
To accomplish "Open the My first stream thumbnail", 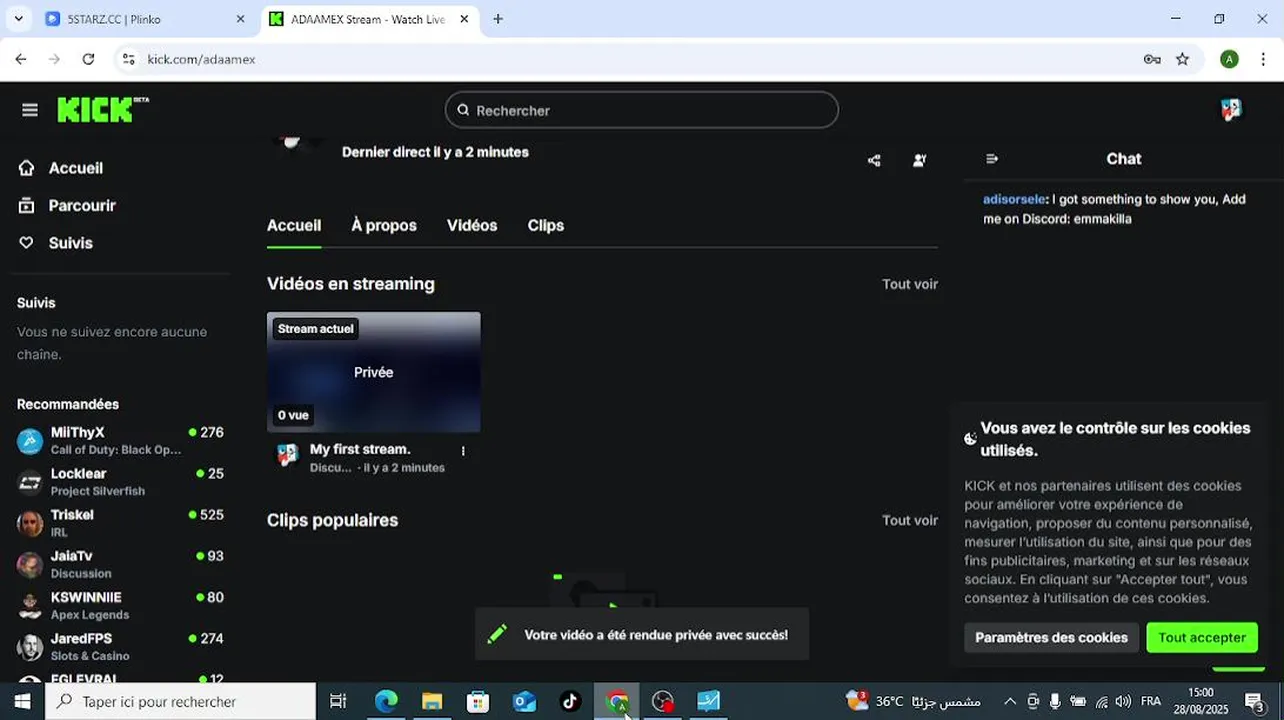I will pos(374,372).
